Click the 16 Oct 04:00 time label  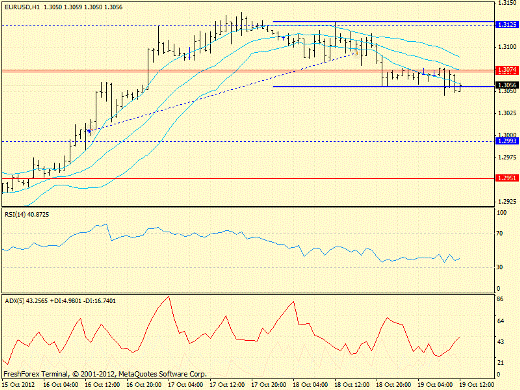coord(61,385)
